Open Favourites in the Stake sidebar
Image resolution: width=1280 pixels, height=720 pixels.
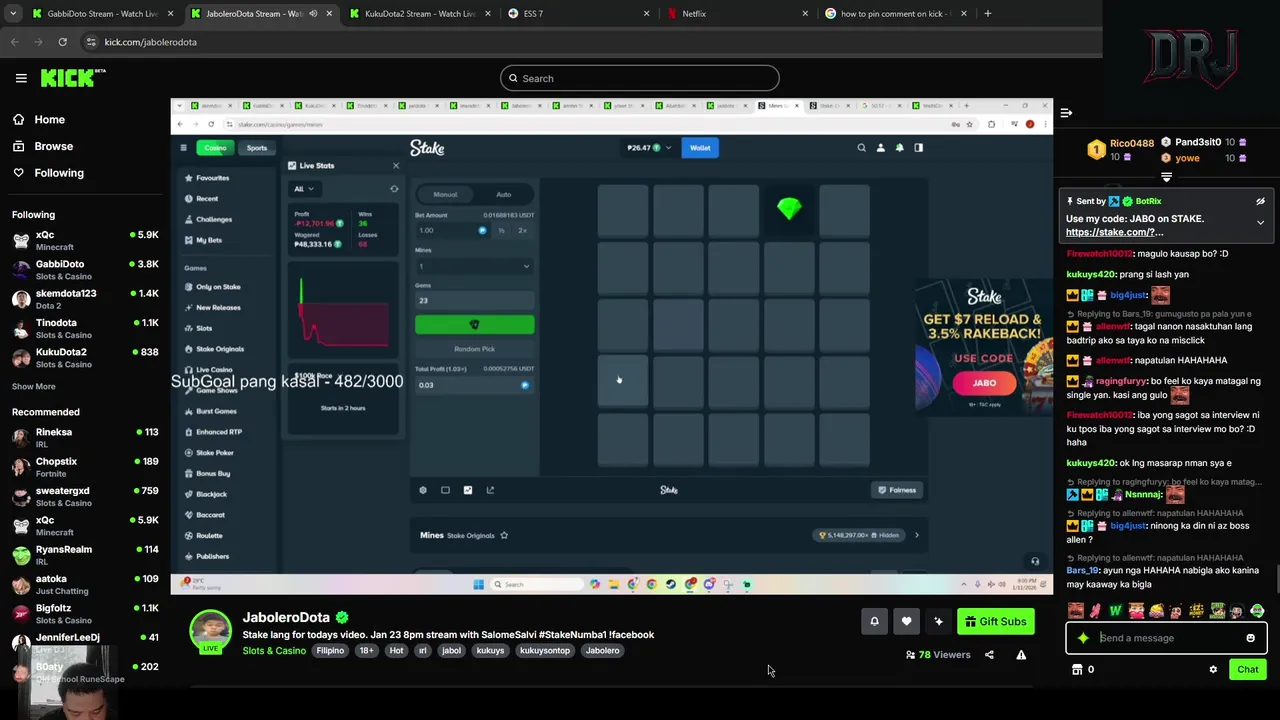pyautogui.click(x=213, y=178)
